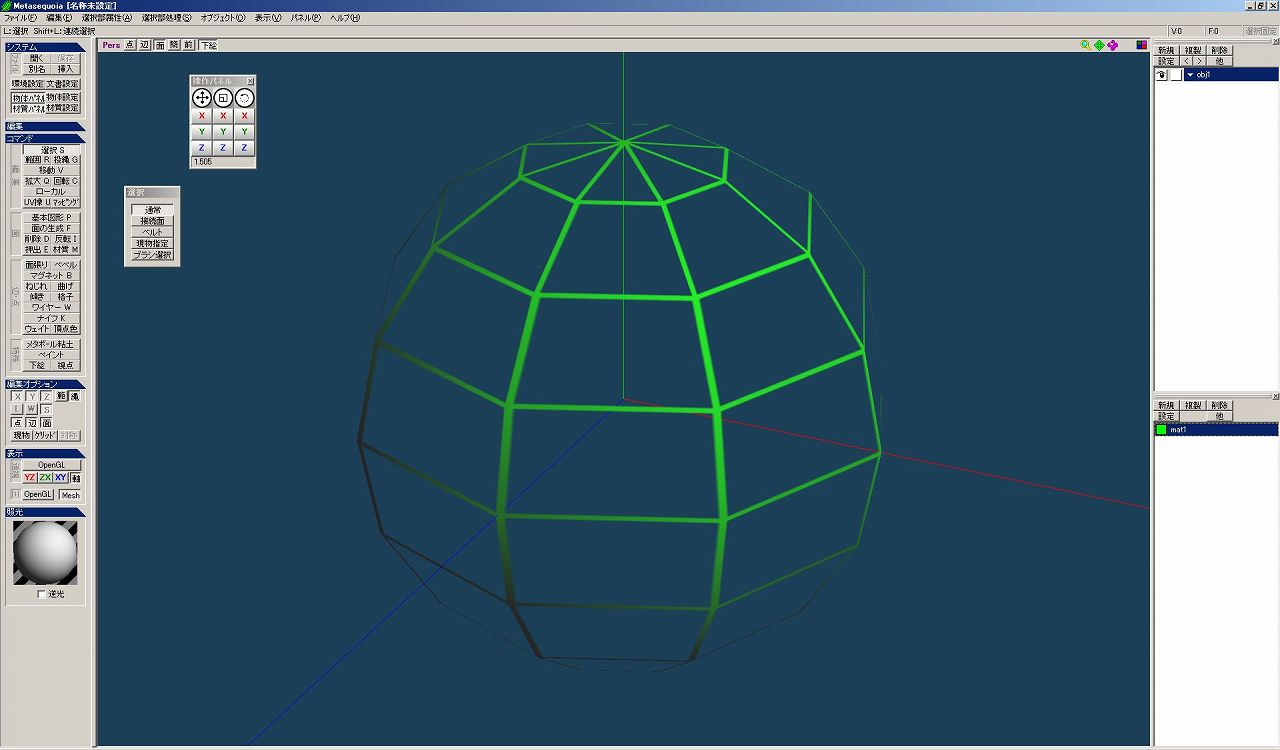Click the red X button under the move icon
1280x750 pixels.
pos(202,116)
